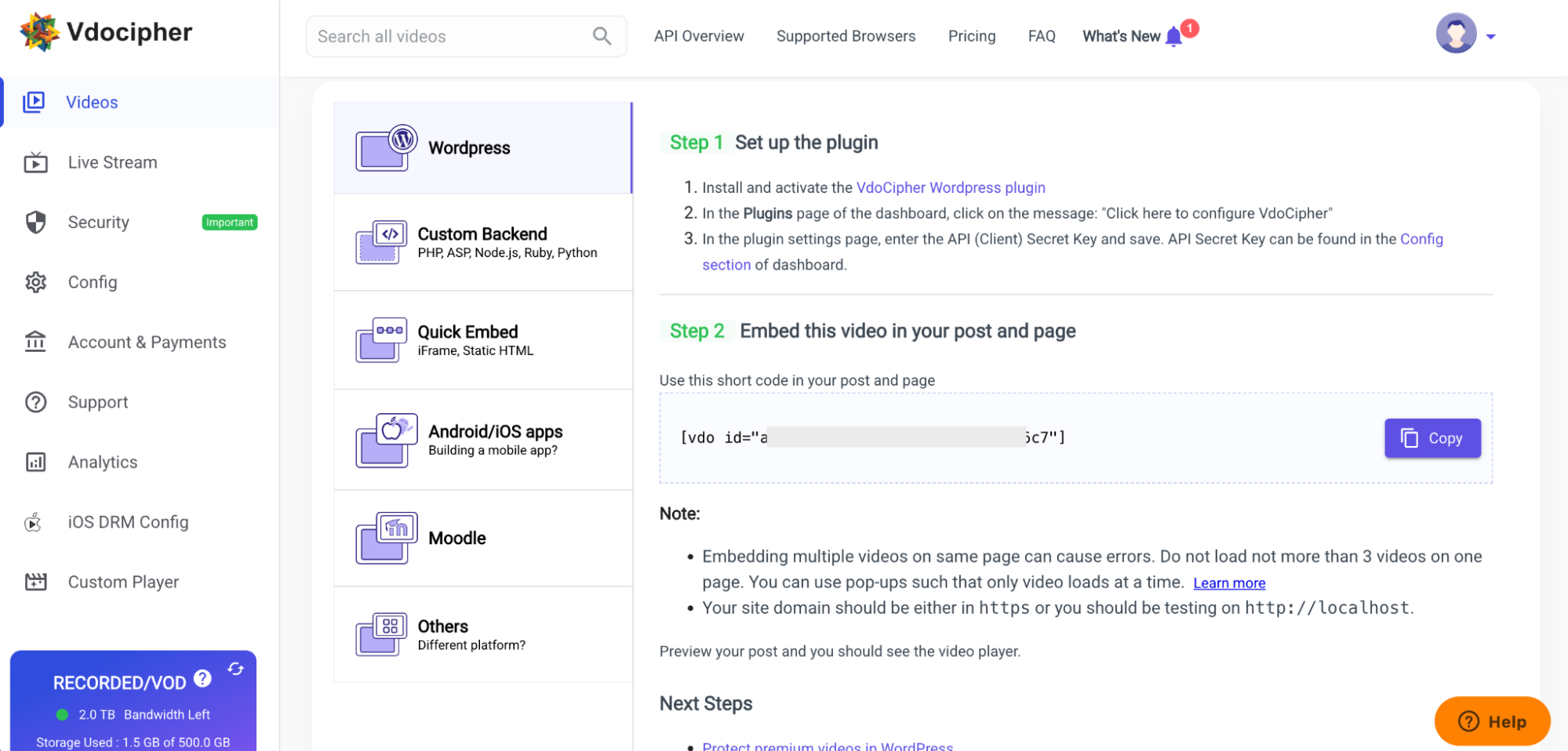Open Analytics from the sidebar
Image resolution: width=1568 pixels, height=751 pixels.
pyautogui.click(x=102, y=462)
